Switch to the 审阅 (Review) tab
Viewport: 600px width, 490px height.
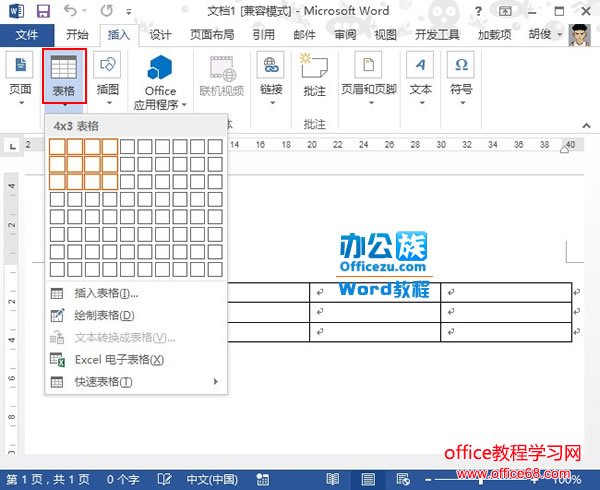pos(345,35)
